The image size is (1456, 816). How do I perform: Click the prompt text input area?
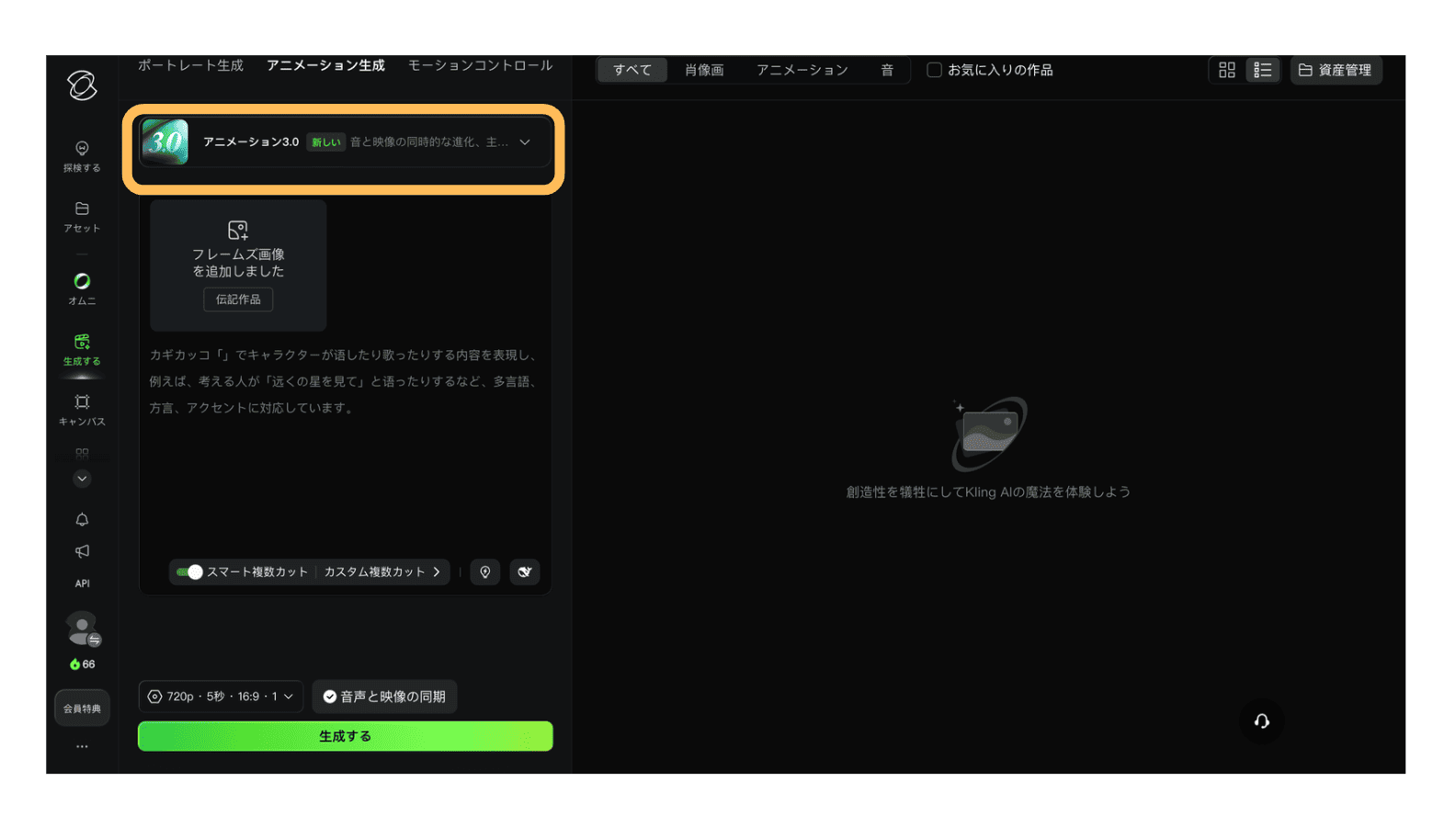click(x=345, y=459)
